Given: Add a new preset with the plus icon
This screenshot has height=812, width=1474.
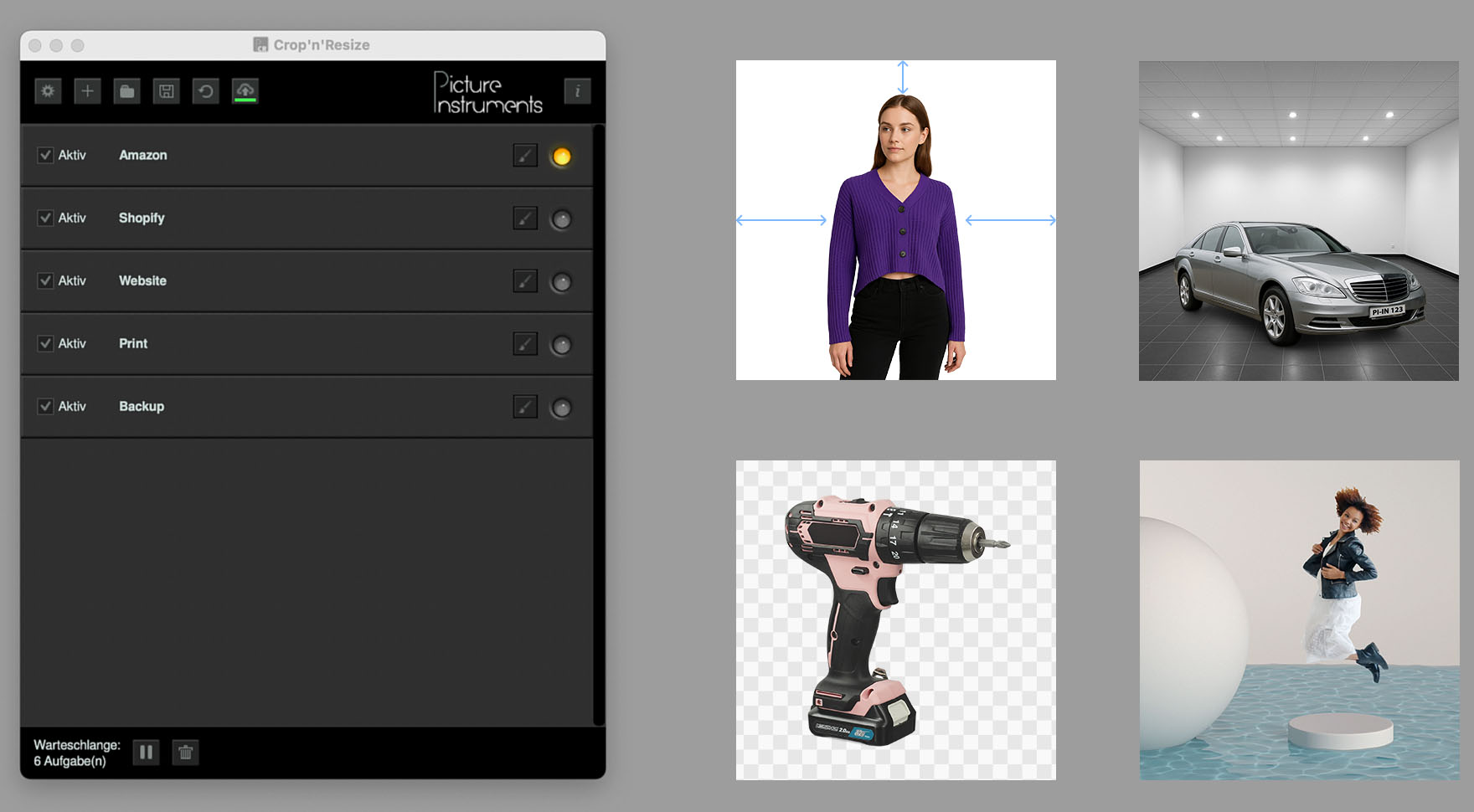Looking at the screenshot, I should (87, 91).
